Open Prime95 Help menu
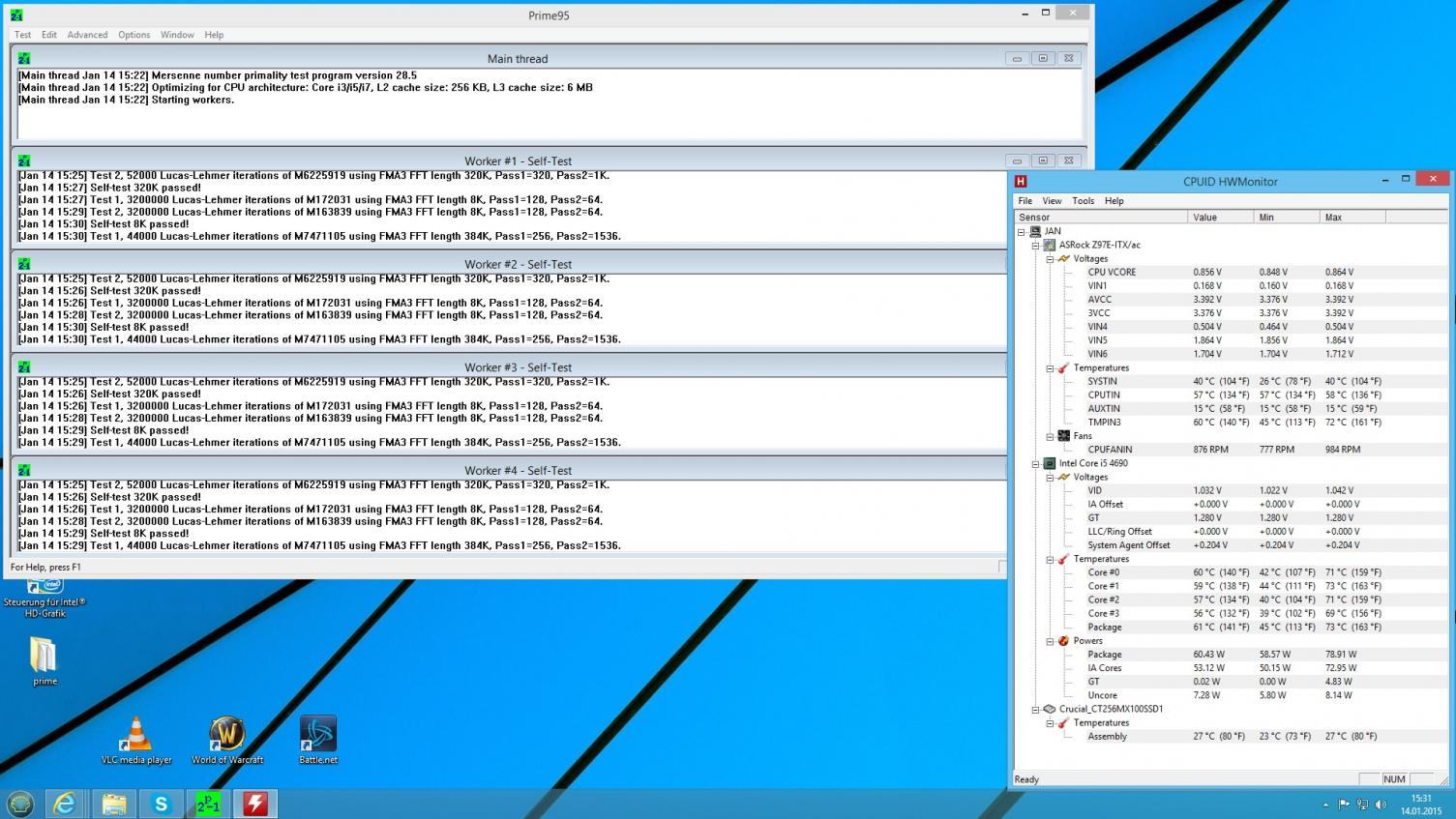Screen dimensions: 1456x819 [214, 35]
